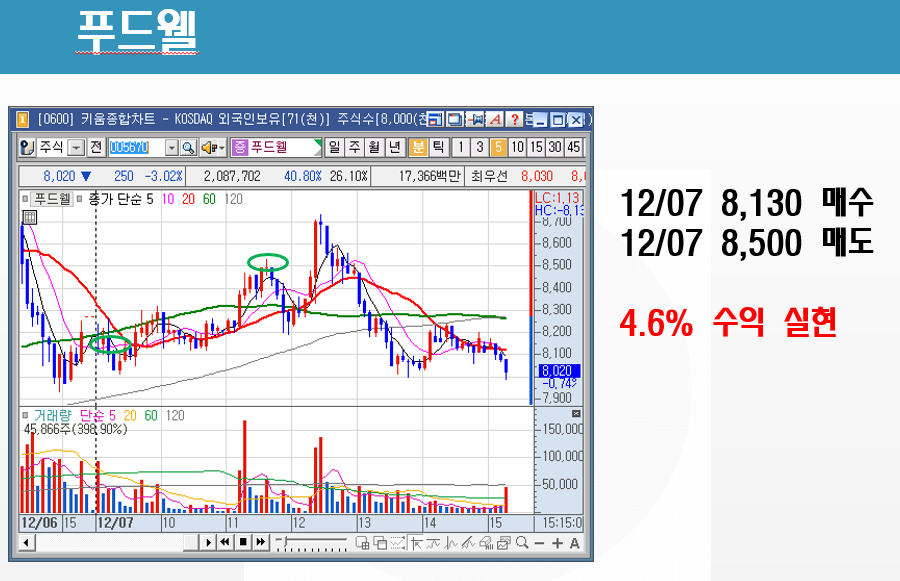
Task: Click the dashed chart indicator icon
Action: [398, 543]
